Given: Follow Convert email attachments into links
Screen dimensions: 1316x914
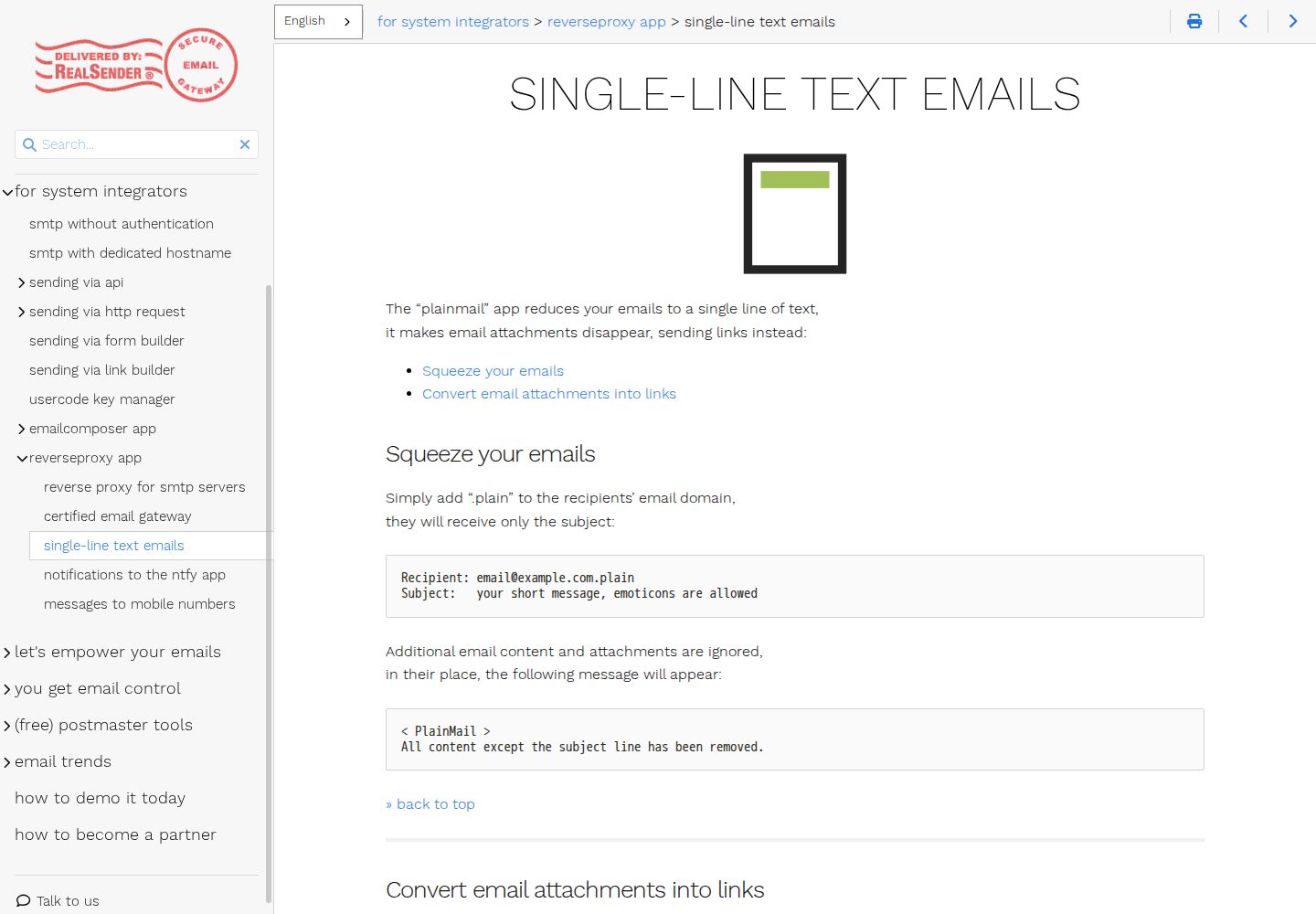Looking at the screenshot, I should (549, 393).
